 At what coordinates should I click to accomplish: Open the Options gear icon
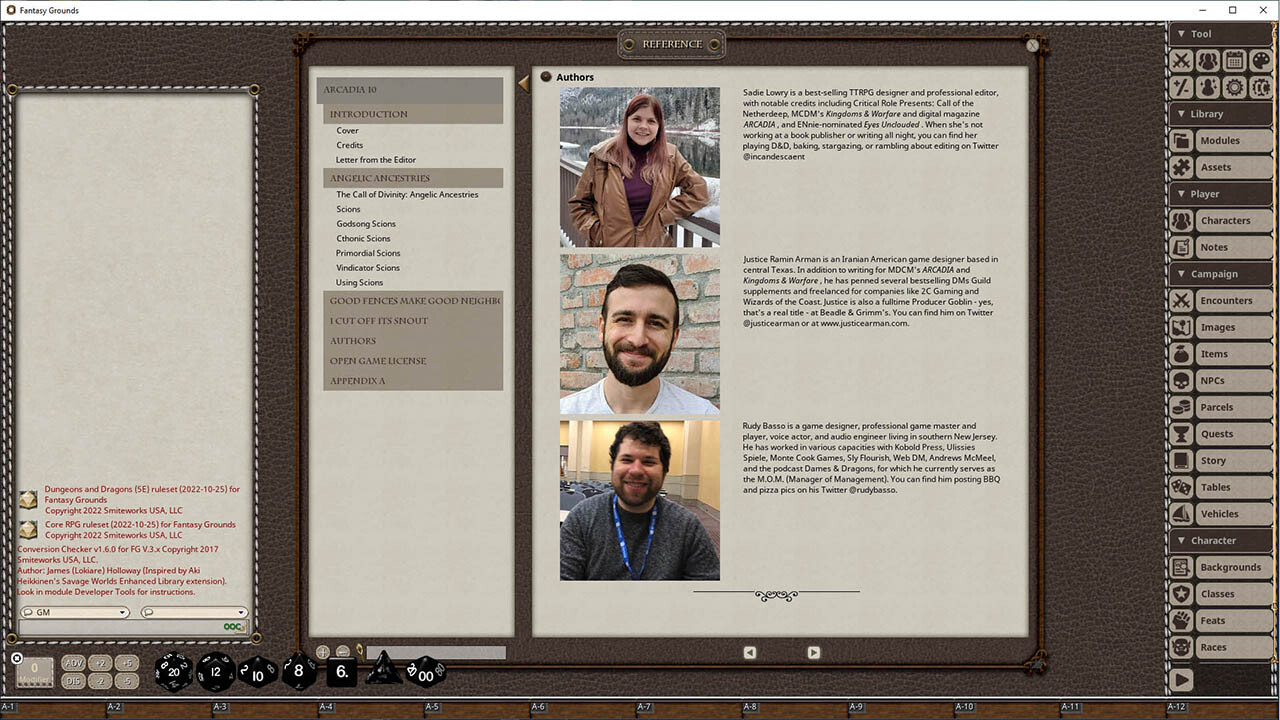[1233, 88]
